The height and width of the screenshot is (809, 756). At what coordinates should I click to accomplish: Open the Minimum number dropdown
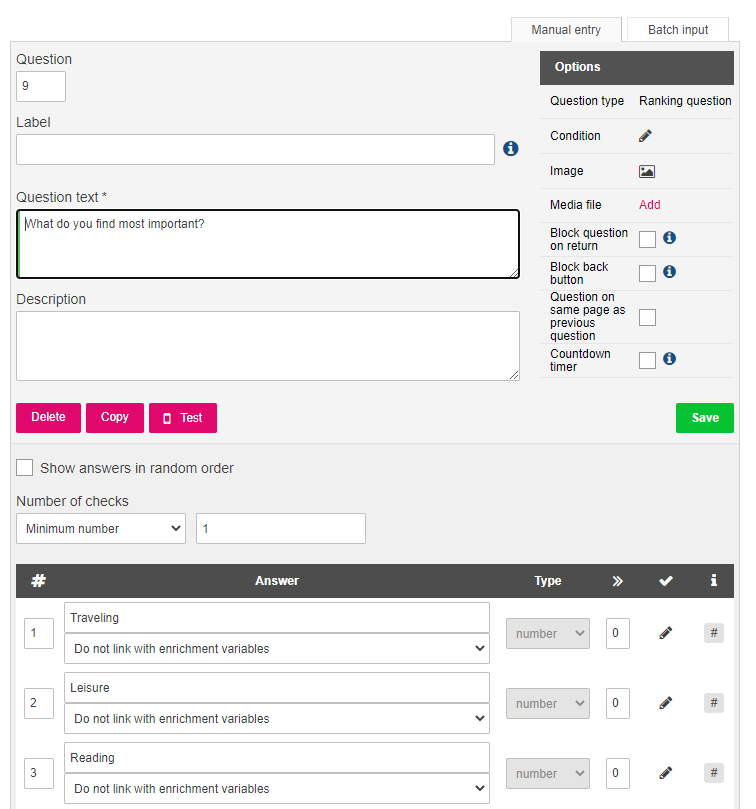point(101,528)
